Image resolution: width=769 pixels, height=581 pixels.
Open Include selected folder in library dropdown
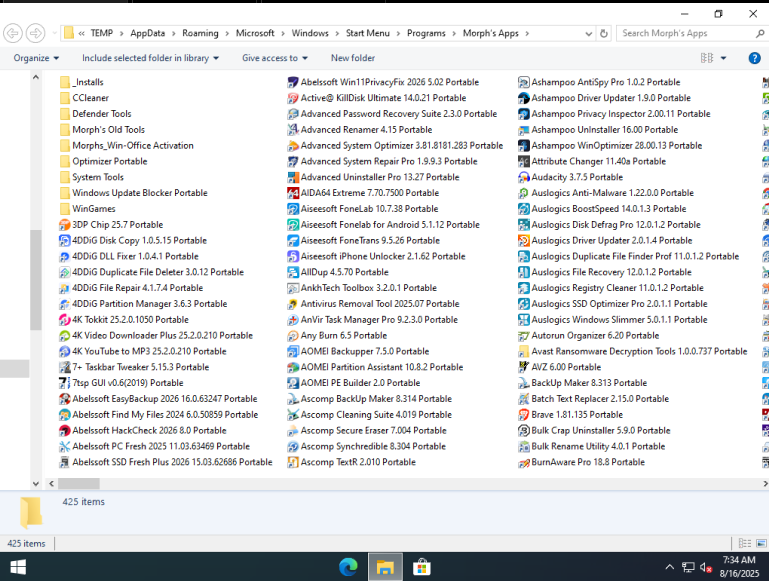[150, 58]
